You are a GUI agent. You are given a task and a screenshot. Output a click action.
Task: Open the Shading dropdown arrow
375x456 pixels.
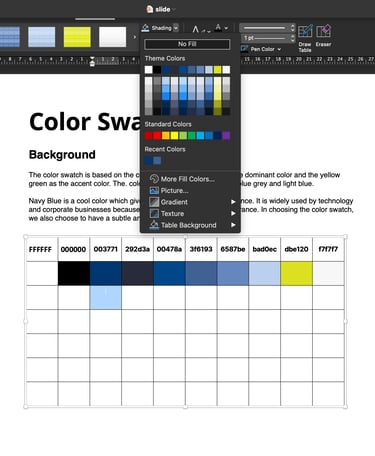click(176, 28)
